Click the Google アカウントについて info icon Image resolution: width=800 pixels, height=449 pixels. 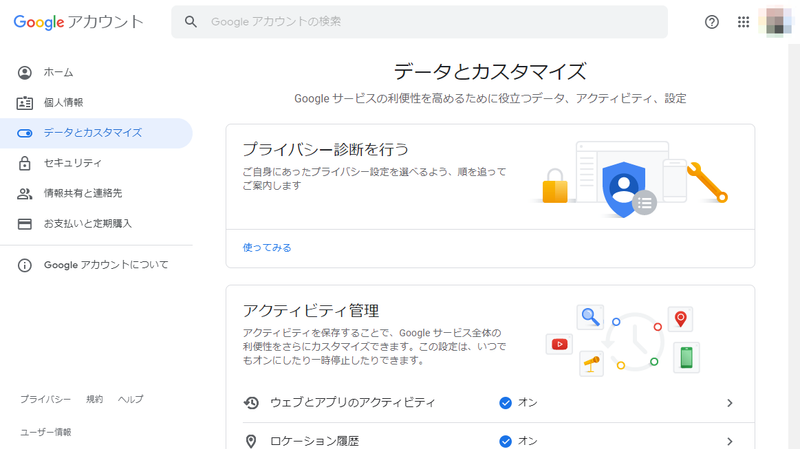pyautogui.click(x=24, y=265)
